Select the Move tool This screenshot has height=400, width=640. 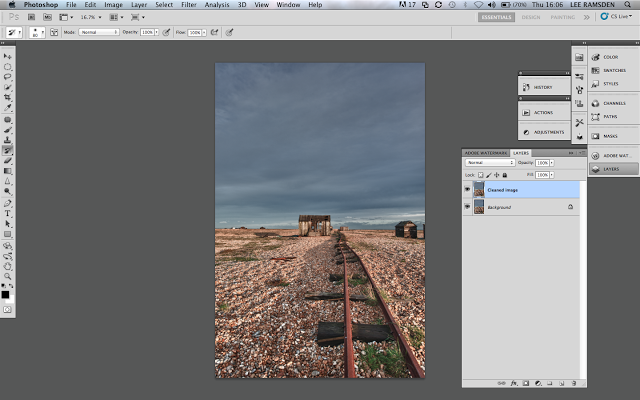[x=7, y=56]
